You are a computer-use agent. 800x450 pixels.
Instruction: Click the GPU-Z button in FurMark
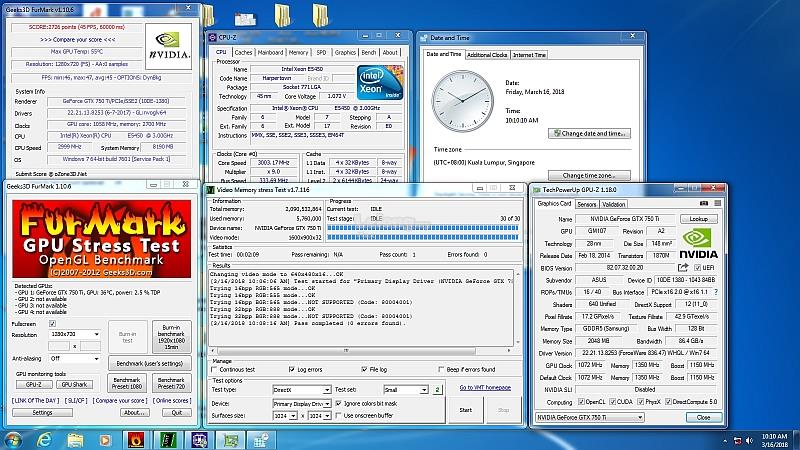tap(34, 384)
